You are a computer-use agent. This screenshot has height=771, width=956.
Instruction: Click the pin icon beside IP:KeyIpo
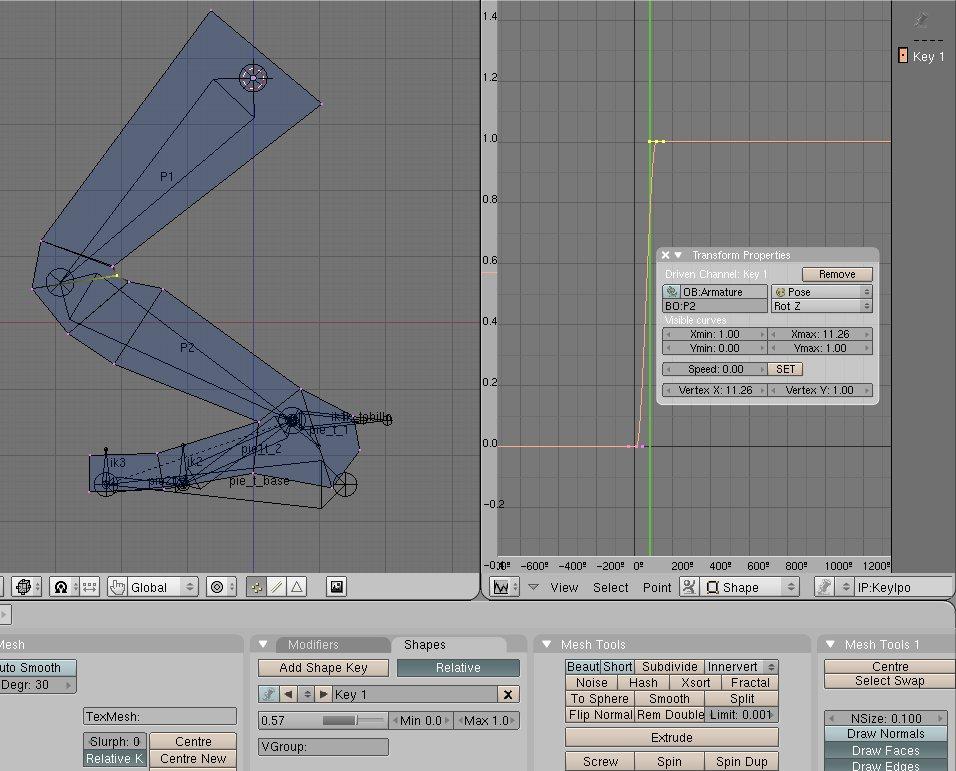tap(825, 587)
